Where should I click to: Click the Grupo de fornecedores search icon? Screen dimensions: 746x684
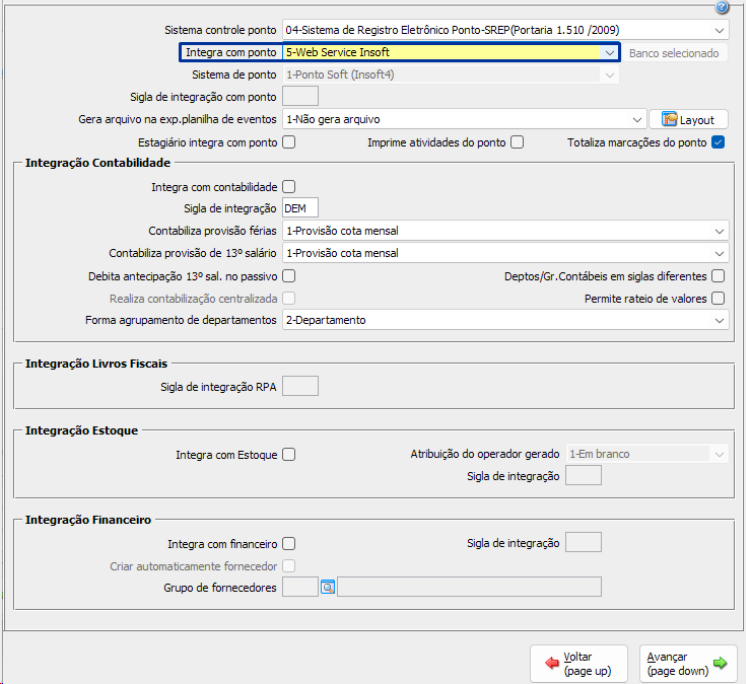[328, 587]
